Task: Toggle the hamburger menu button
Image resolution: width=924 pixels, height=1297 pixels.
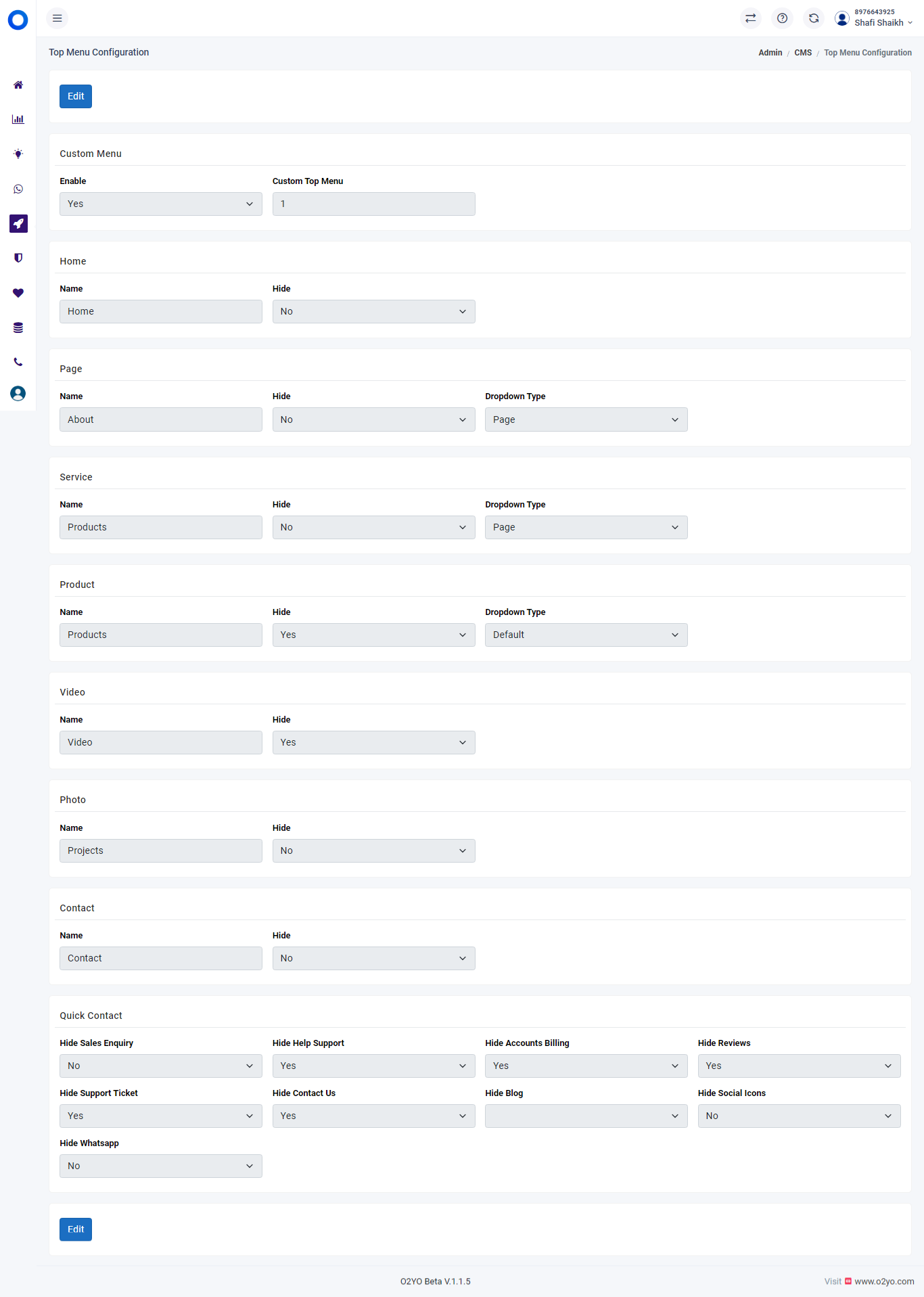Action: 57,18
